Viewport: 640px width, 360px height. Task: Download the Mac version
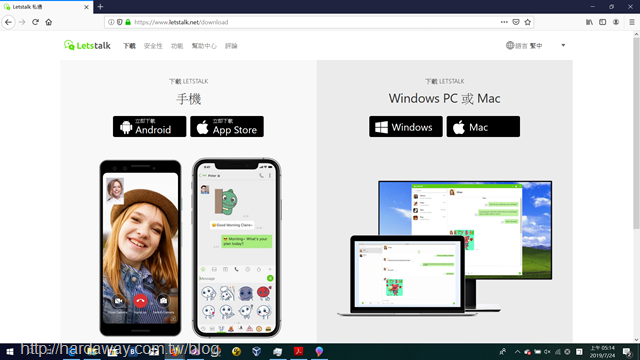pos(483,127)
